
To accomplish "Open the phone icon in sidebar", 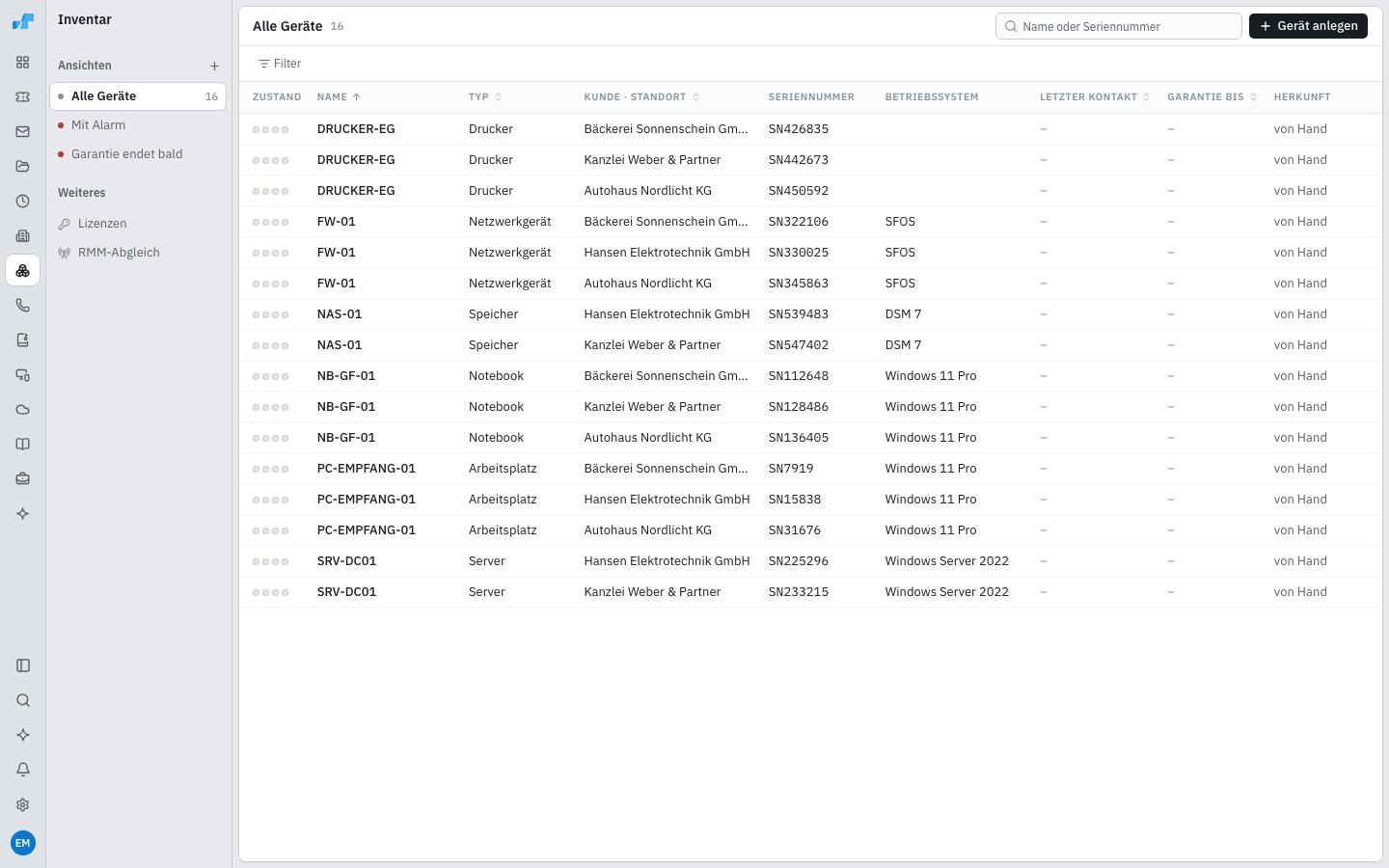I will click(23, 306).
